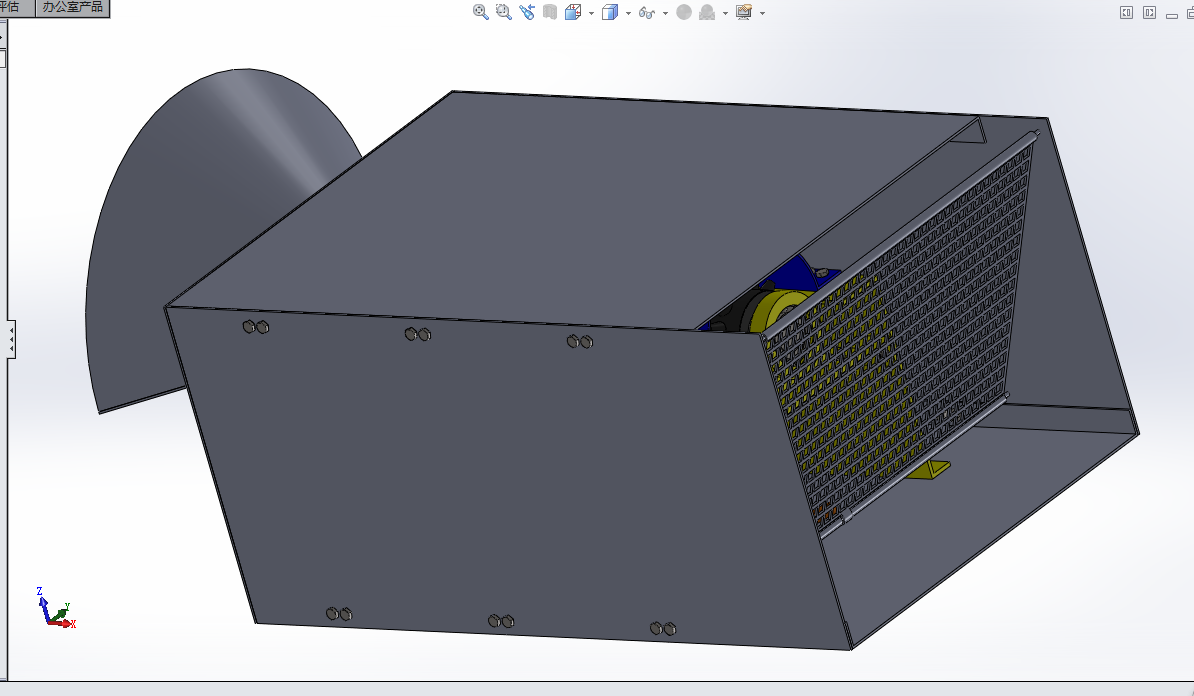Viewport: 1194px width, 696px height.
Task: Switch to the 办公室产品 tab
Action: [72, 8]
